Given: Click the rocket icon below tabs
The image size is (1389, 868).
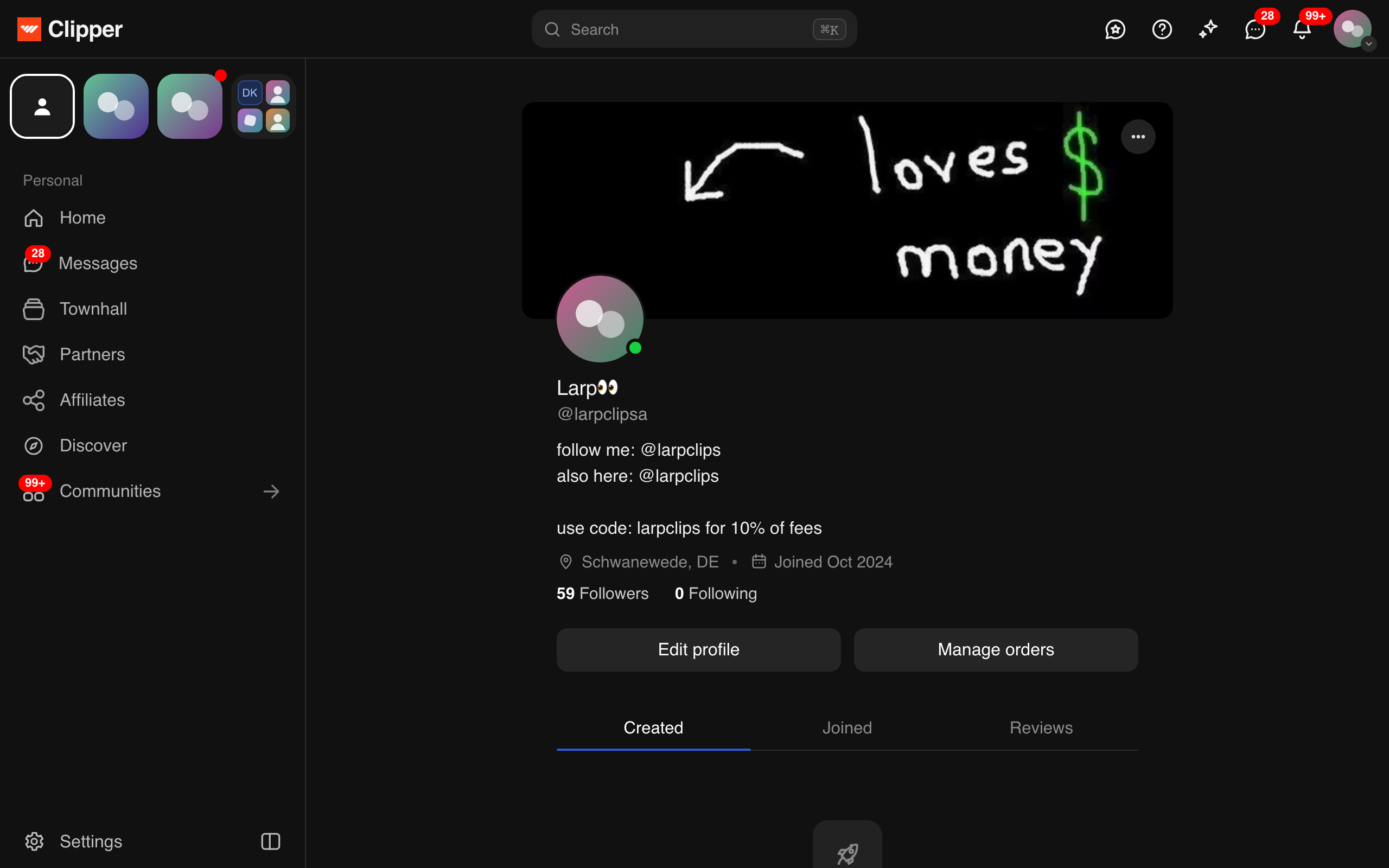Looking at the screenshot, I should 847,854.
